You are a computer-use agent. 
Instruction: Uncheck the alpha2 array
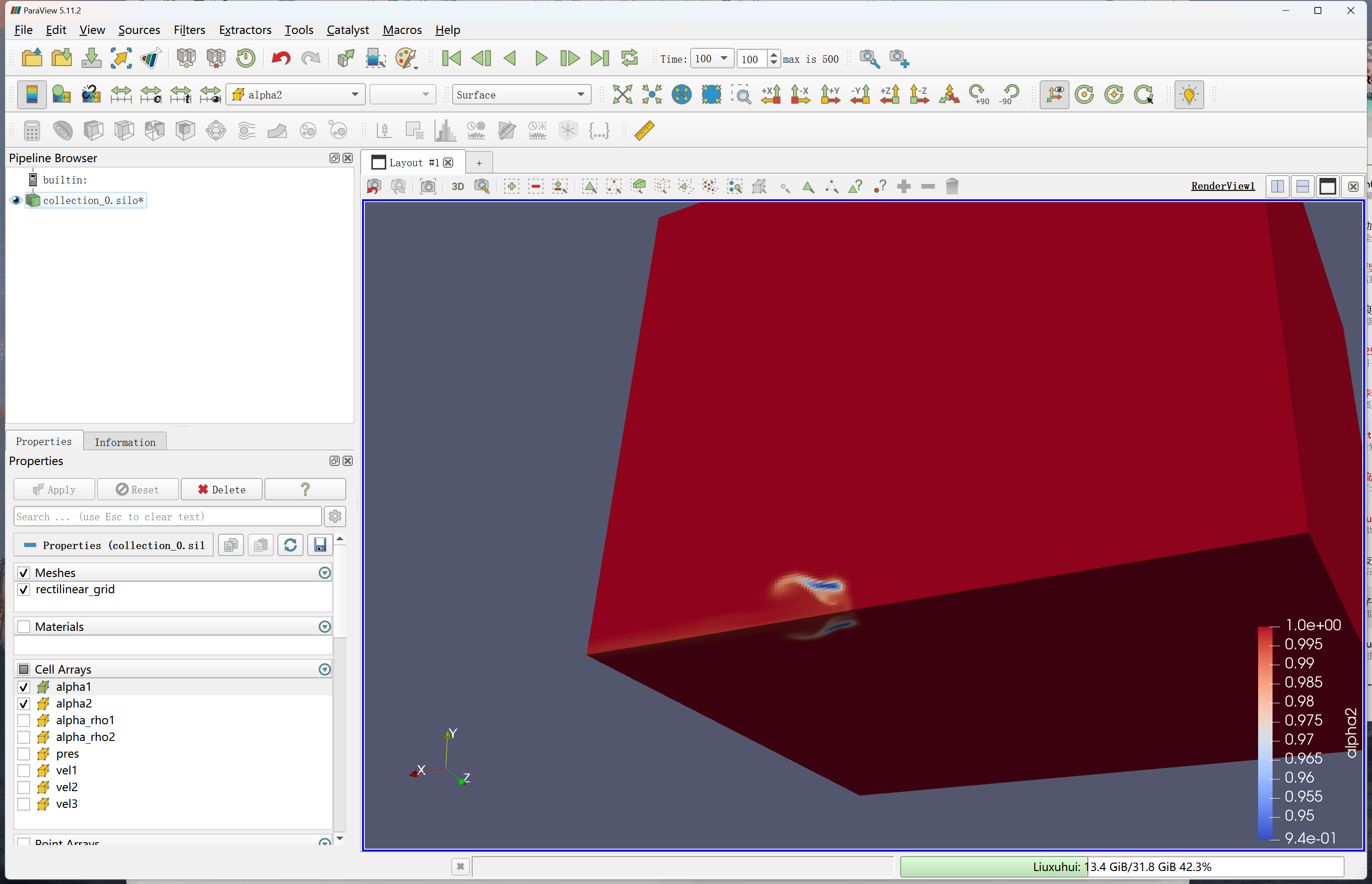(24, 703)
